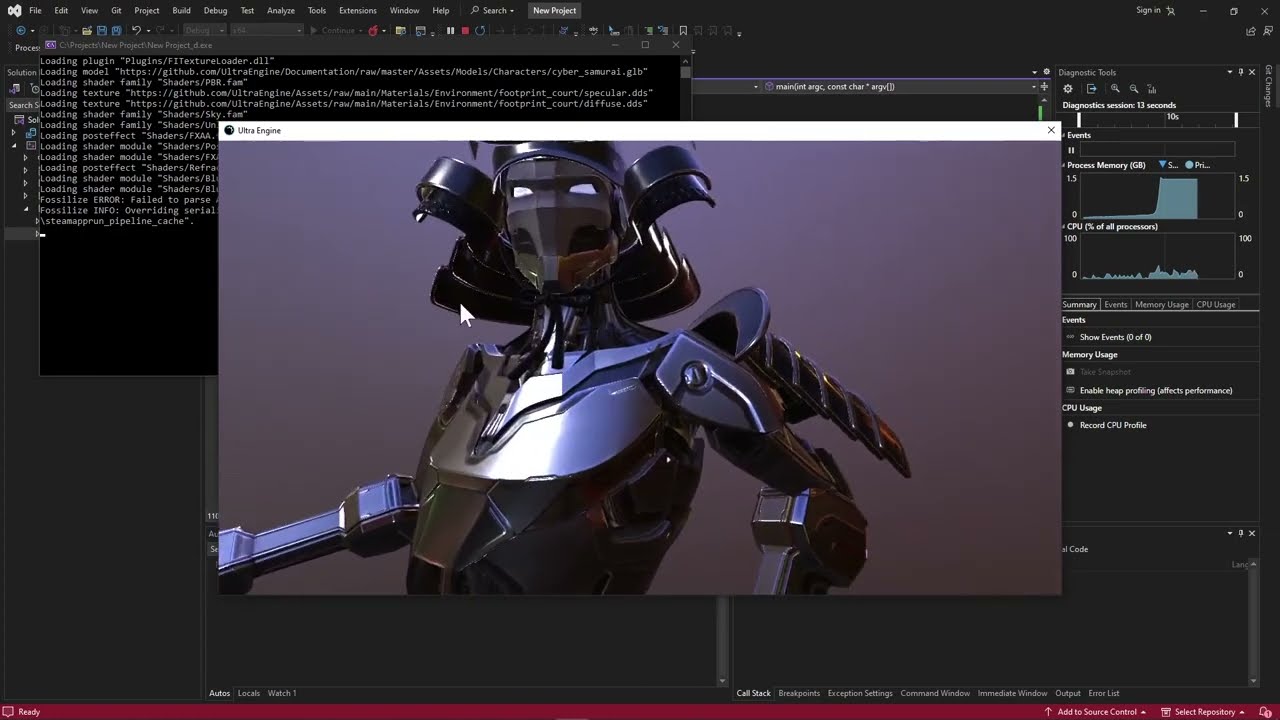Click the notifications bell in status bar
1280x720 pixels.
pos(1265,712)
